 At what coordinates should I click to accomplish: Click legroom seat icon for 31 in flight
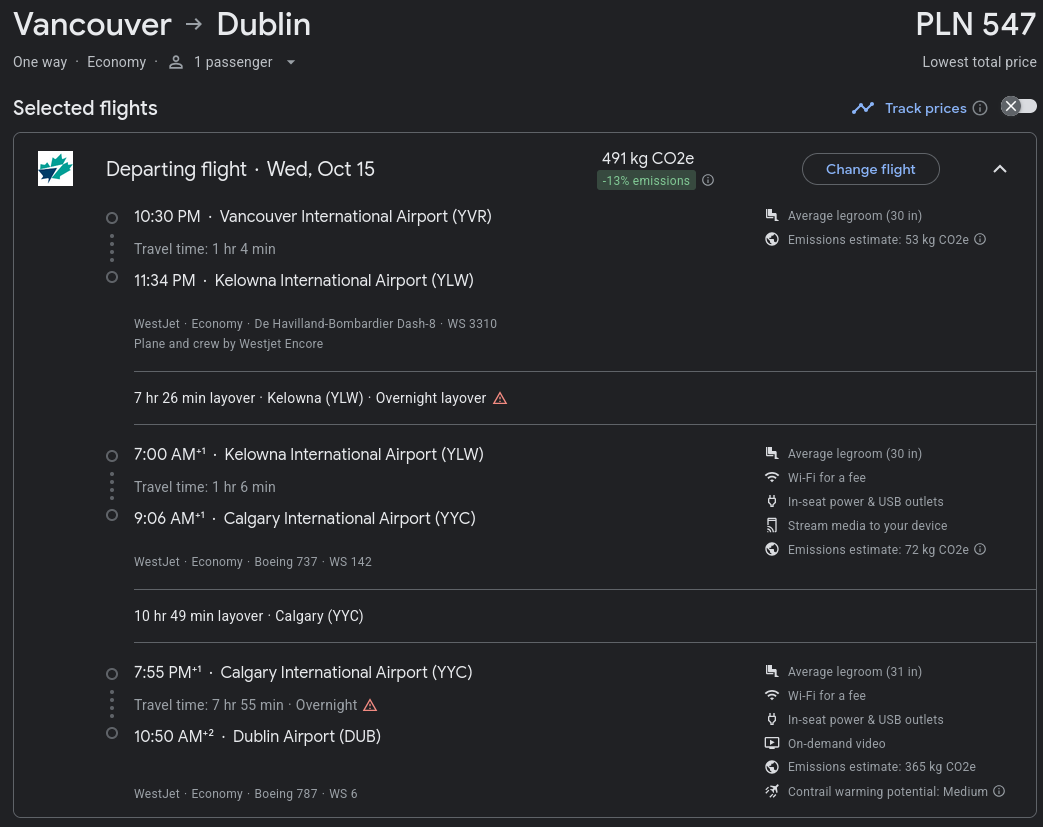772,671
